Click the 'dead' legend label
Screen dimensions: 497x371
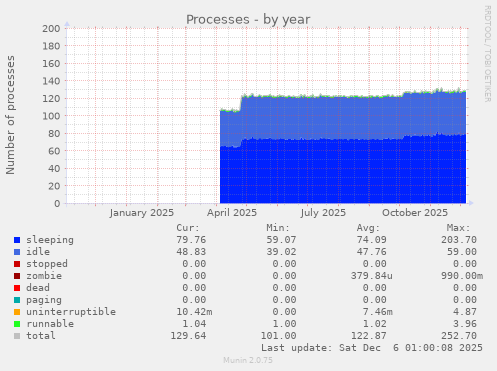click(x=38, y=288)
